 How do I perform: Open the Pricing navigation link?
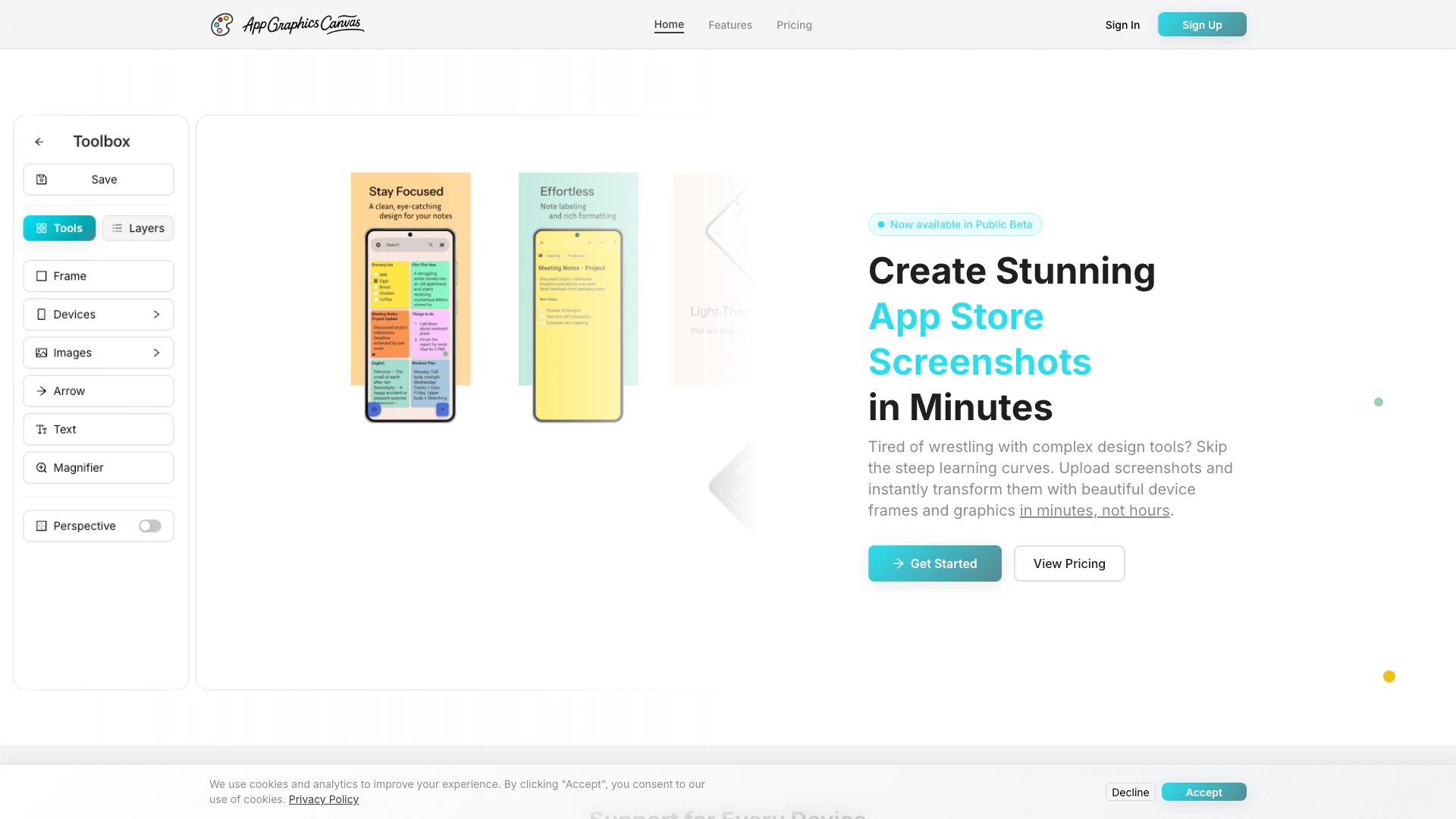tap(793, 25)
